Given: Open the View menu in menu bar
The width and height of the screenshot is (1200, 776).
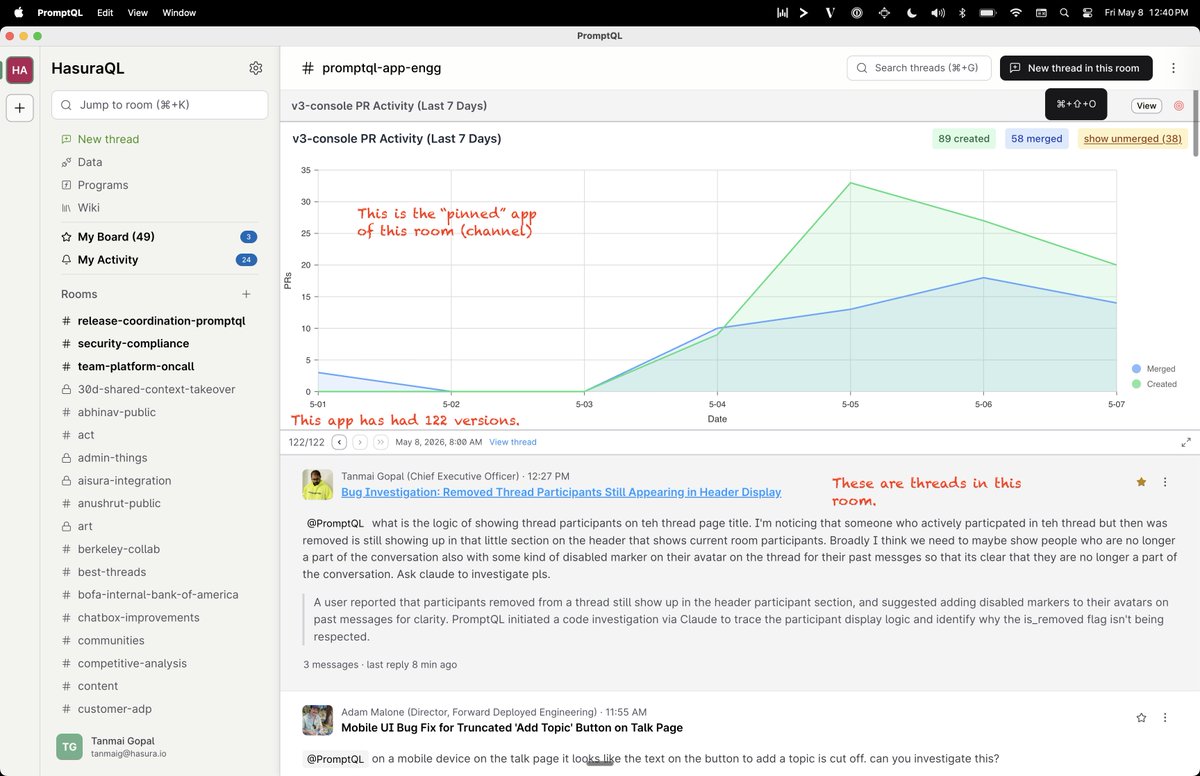Looking at the screenshot, I should click(138, 13).
